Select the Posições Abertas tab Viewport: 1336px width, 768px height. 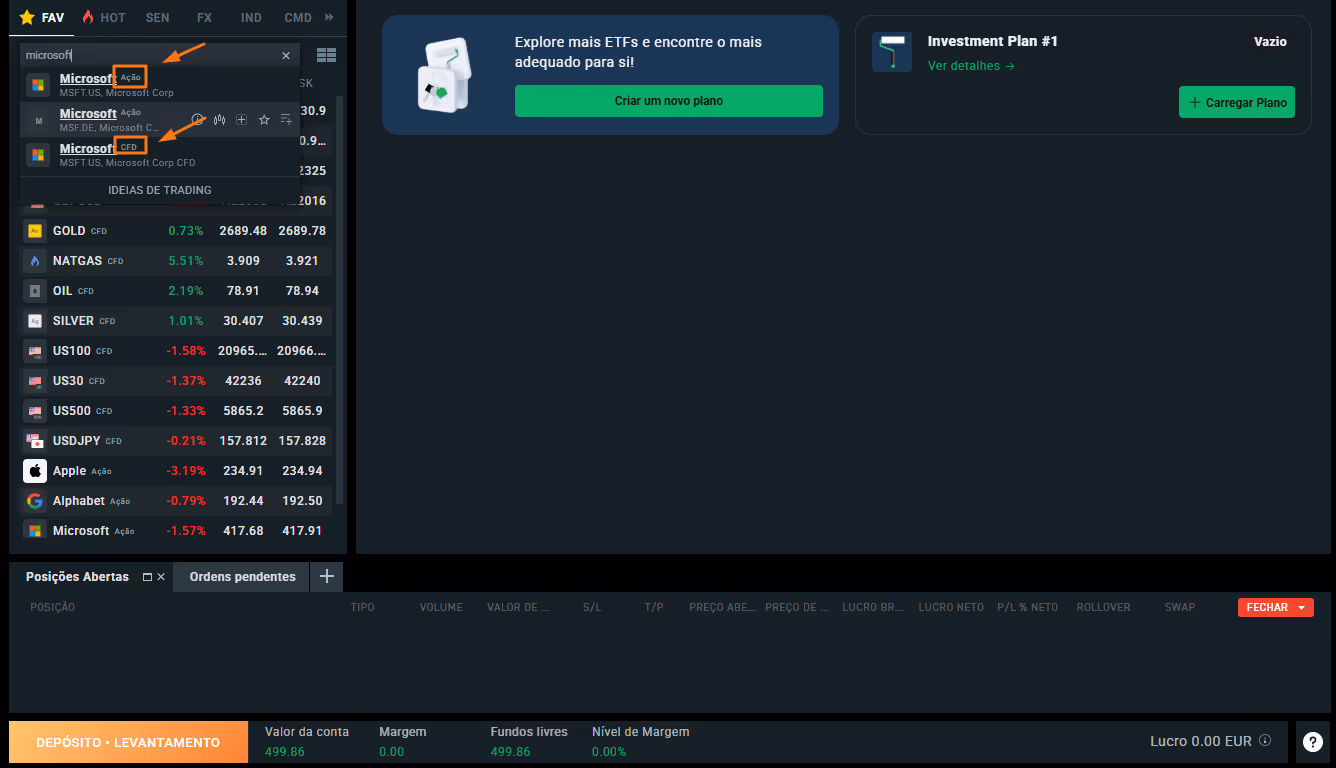point(77,577)
